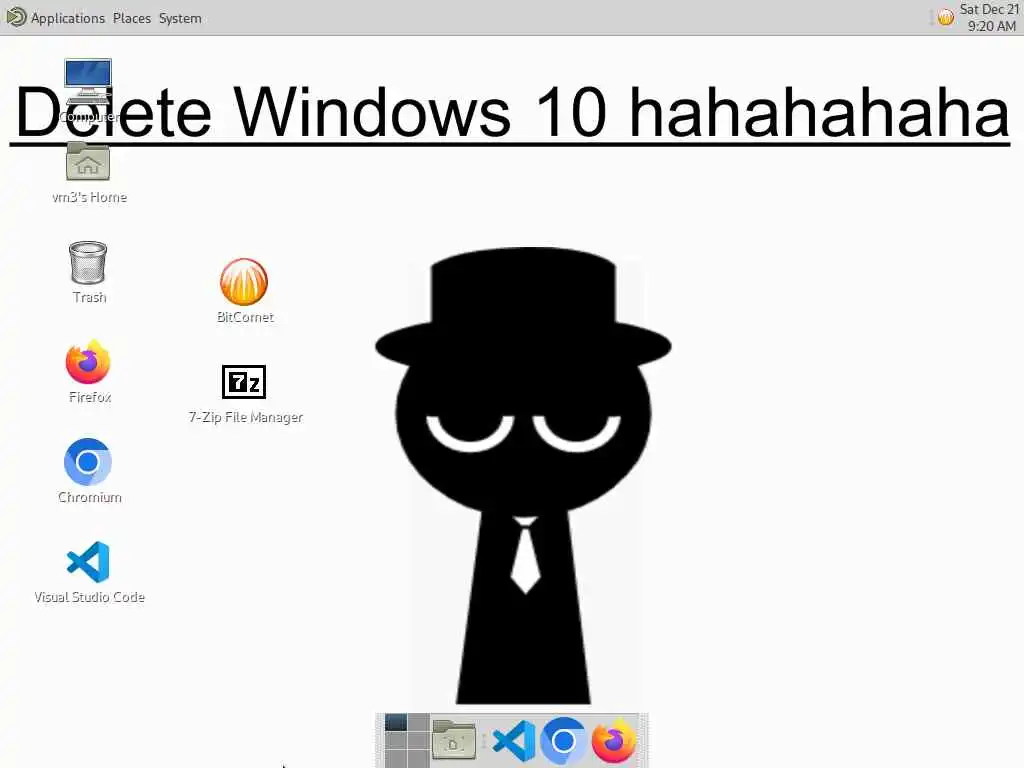This screenshot has width=1024, height=768.
Task: Launch Chromium from the desktop
Action: [x=88, y=462]
